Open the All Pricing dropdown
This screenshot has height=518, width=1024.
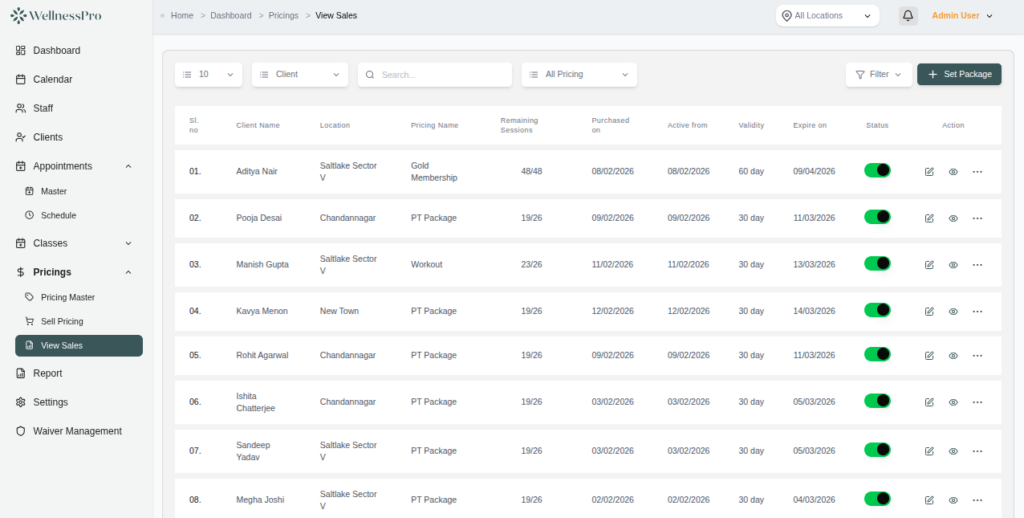pos(579,74)
